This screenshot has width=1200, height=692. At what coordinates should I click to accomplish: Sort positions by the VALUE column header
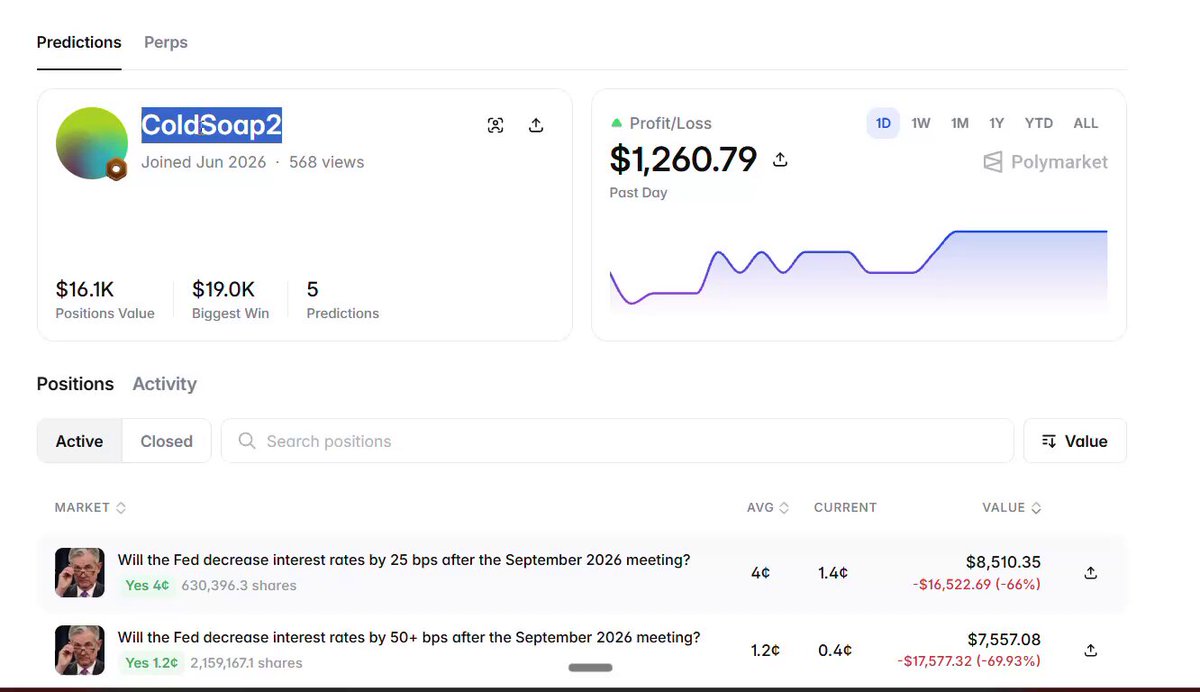(x=1012, y=508)
